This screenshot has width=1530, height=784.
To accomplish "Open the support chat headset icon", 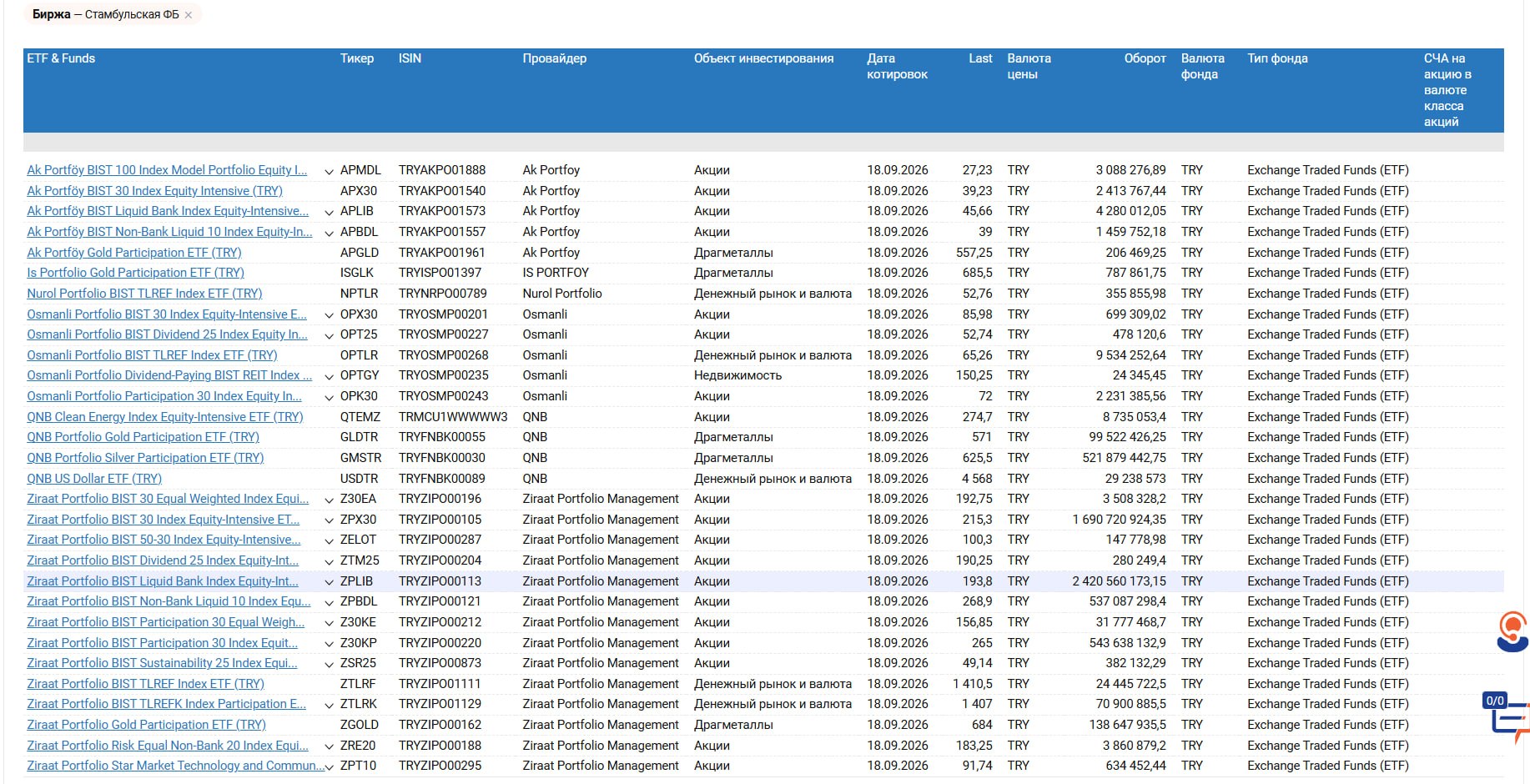I will click(1512, 631).
